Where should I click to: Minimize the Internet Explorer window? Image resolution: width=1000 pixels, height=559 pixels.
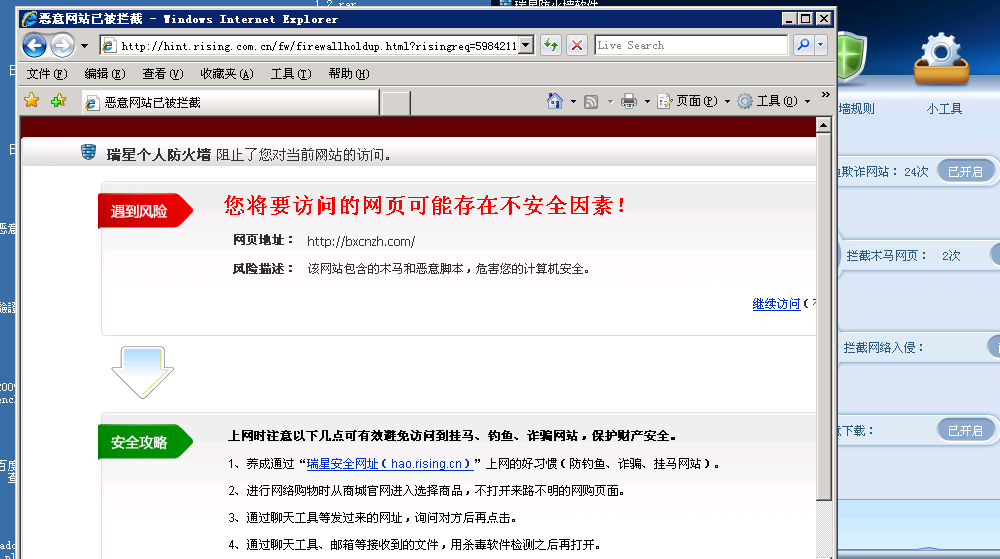coord(789,18)
